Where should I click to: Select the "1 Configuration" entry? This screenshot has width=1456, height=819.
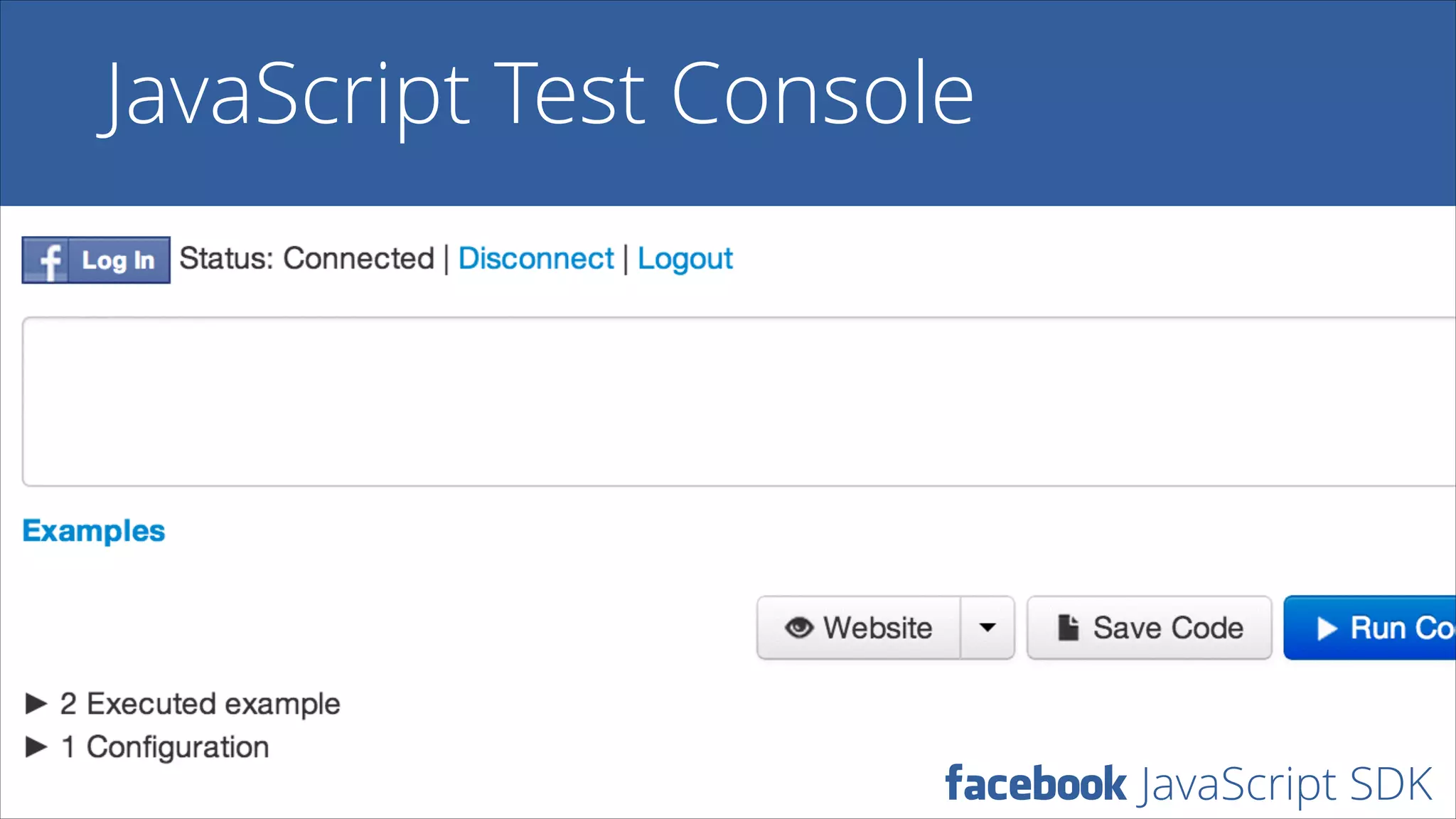pyautogui.click(x=165, y=747)
